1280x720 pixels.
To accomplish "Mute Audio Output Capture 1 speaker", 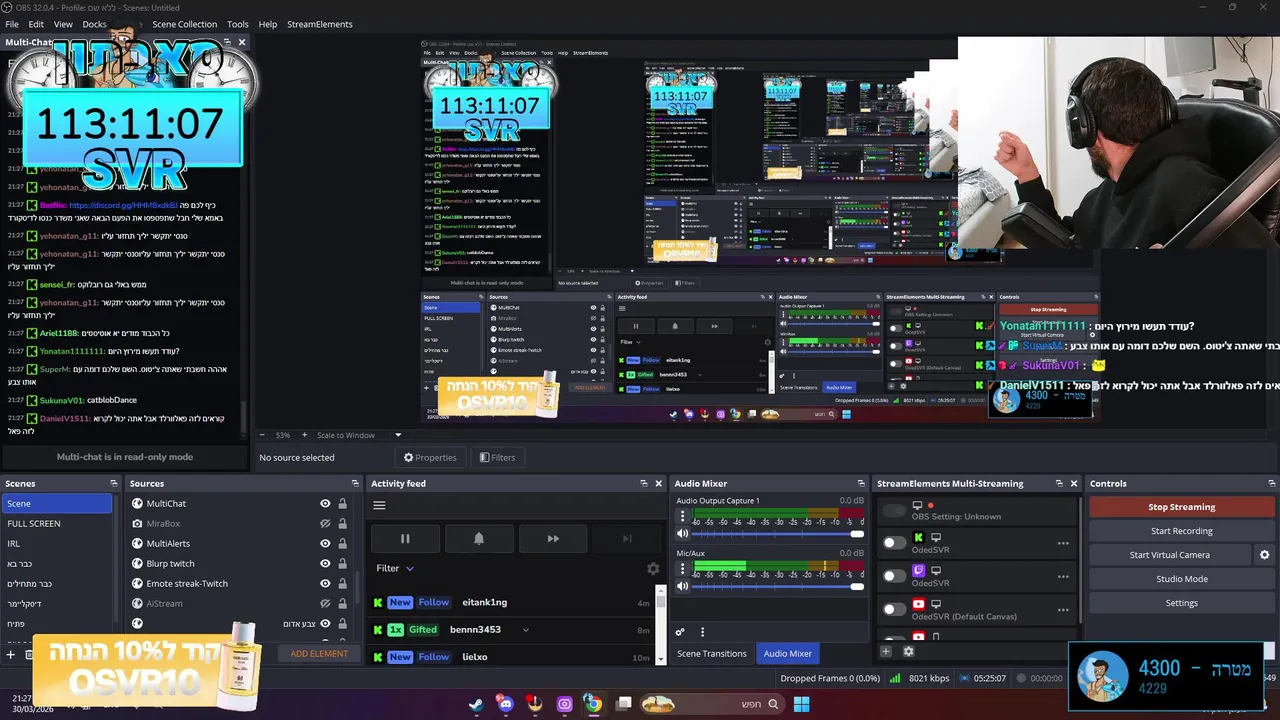I will coord(683,534).
